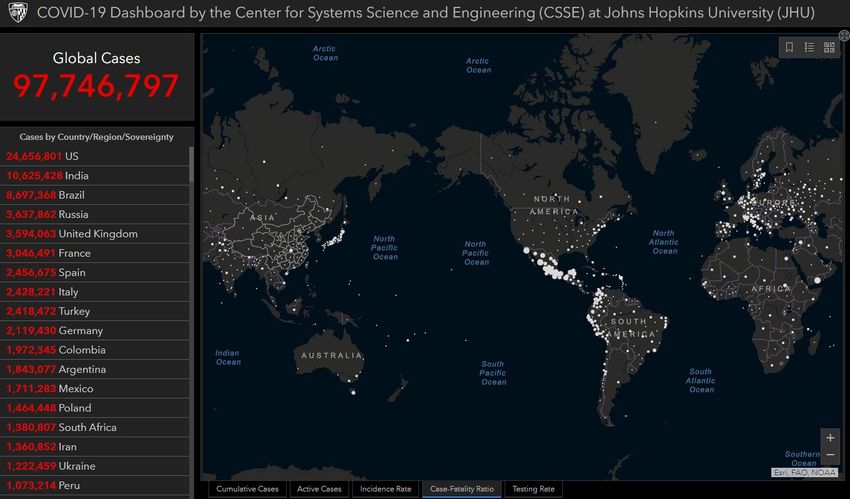Switch to Incidence Rate tab

(385, 489)
